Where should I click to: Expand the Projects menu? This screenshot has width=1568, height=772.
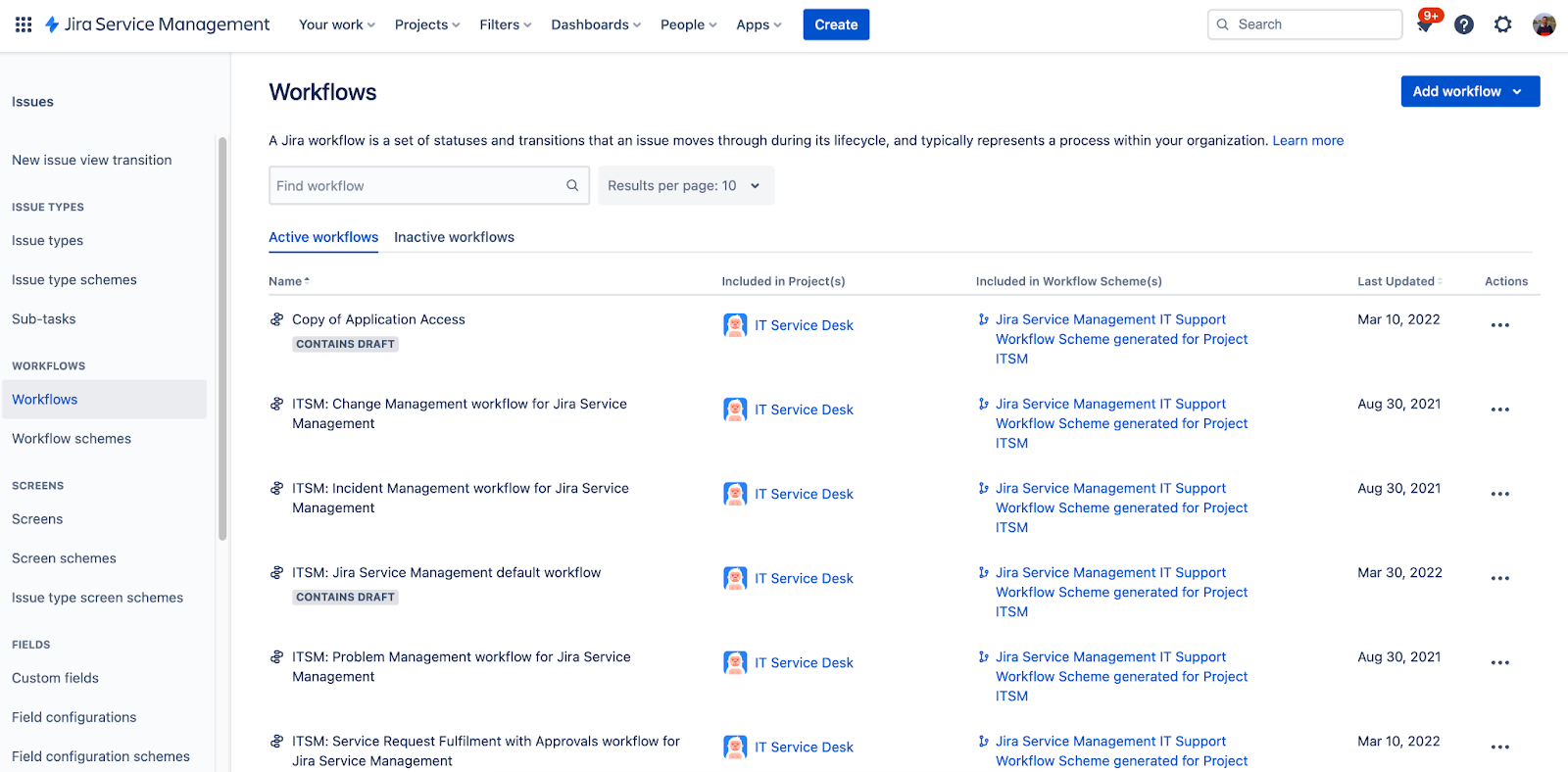427,24
